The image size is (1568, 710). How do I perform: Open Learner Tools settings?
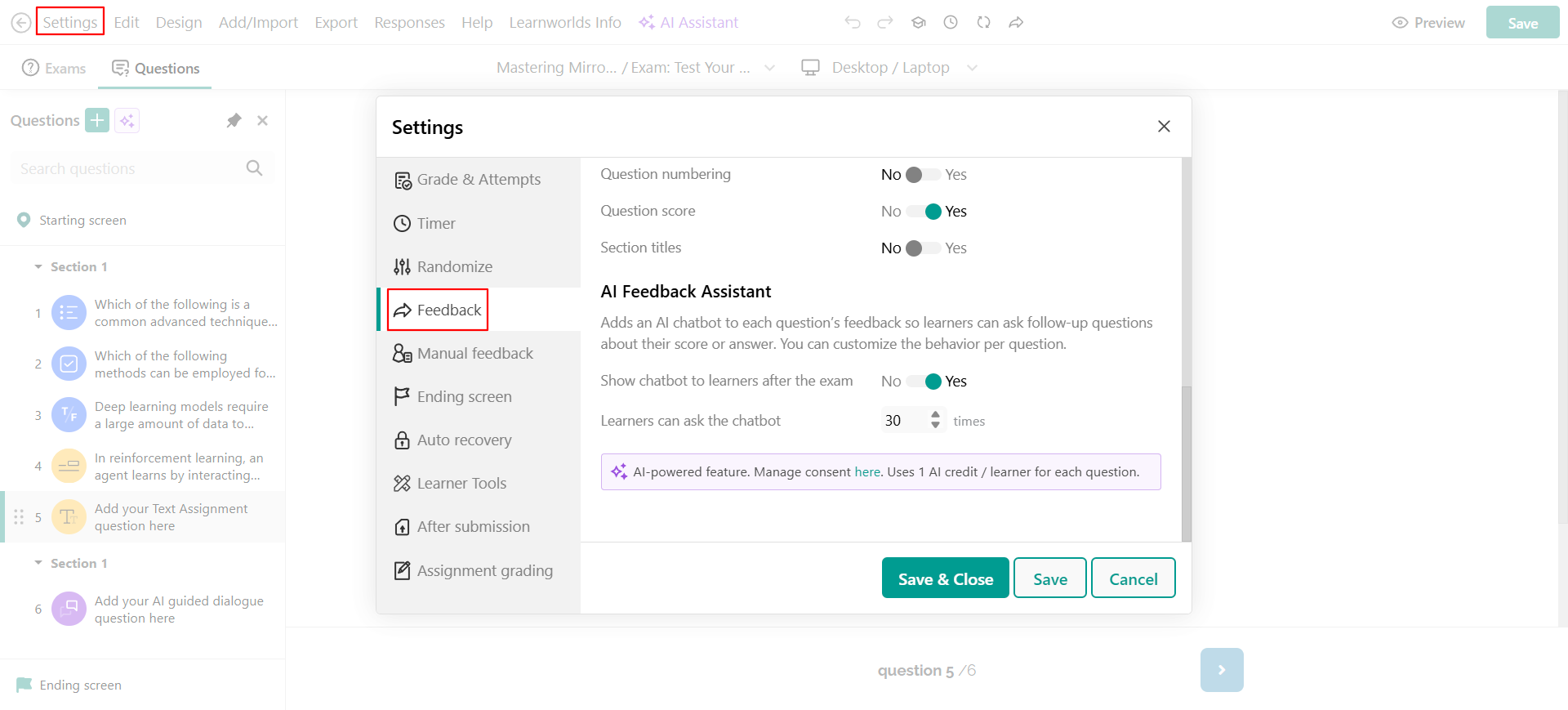coord(479,483)
